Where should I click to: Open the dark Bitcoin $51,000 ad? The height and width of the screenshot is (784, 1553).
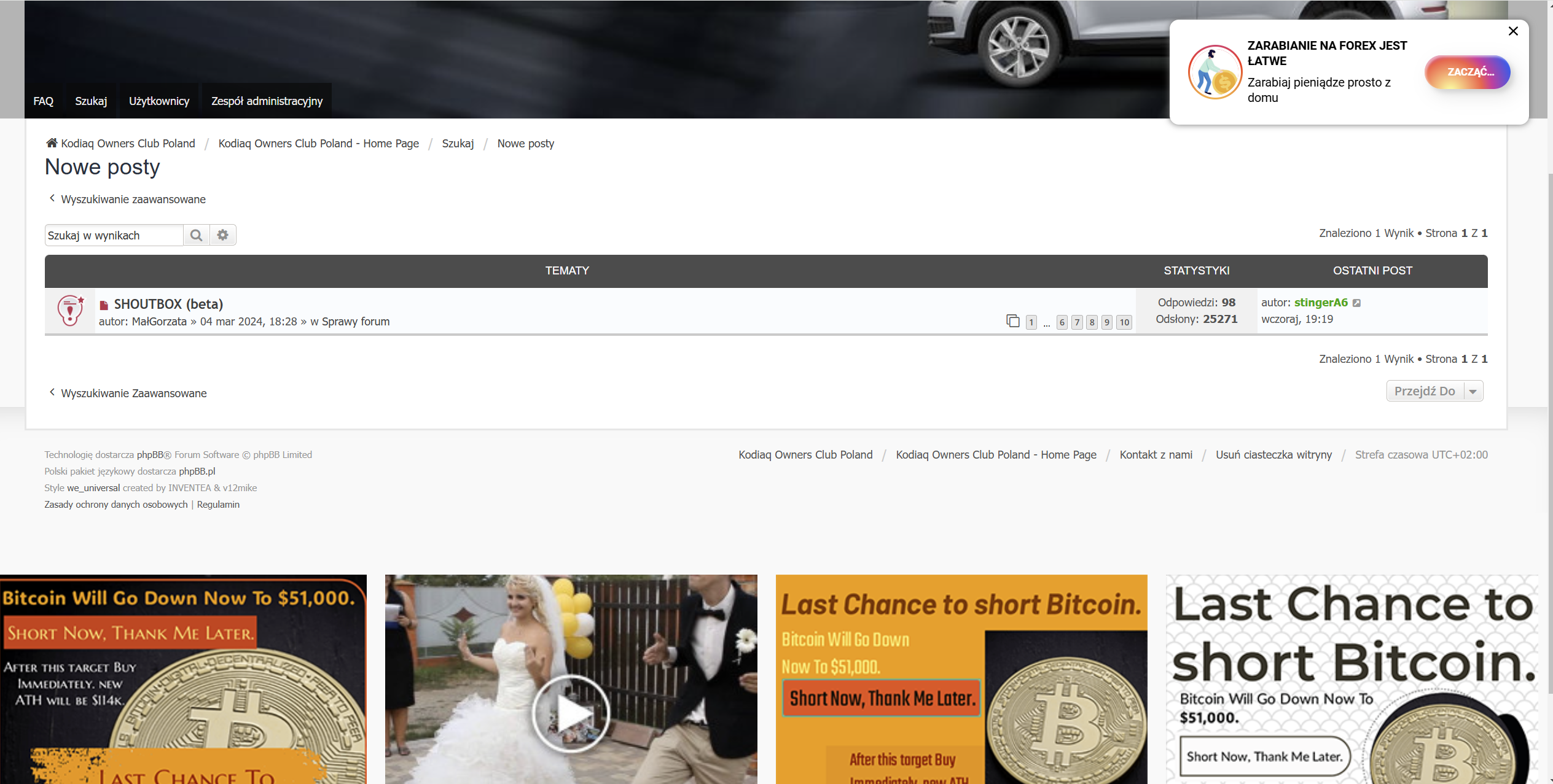183,680
